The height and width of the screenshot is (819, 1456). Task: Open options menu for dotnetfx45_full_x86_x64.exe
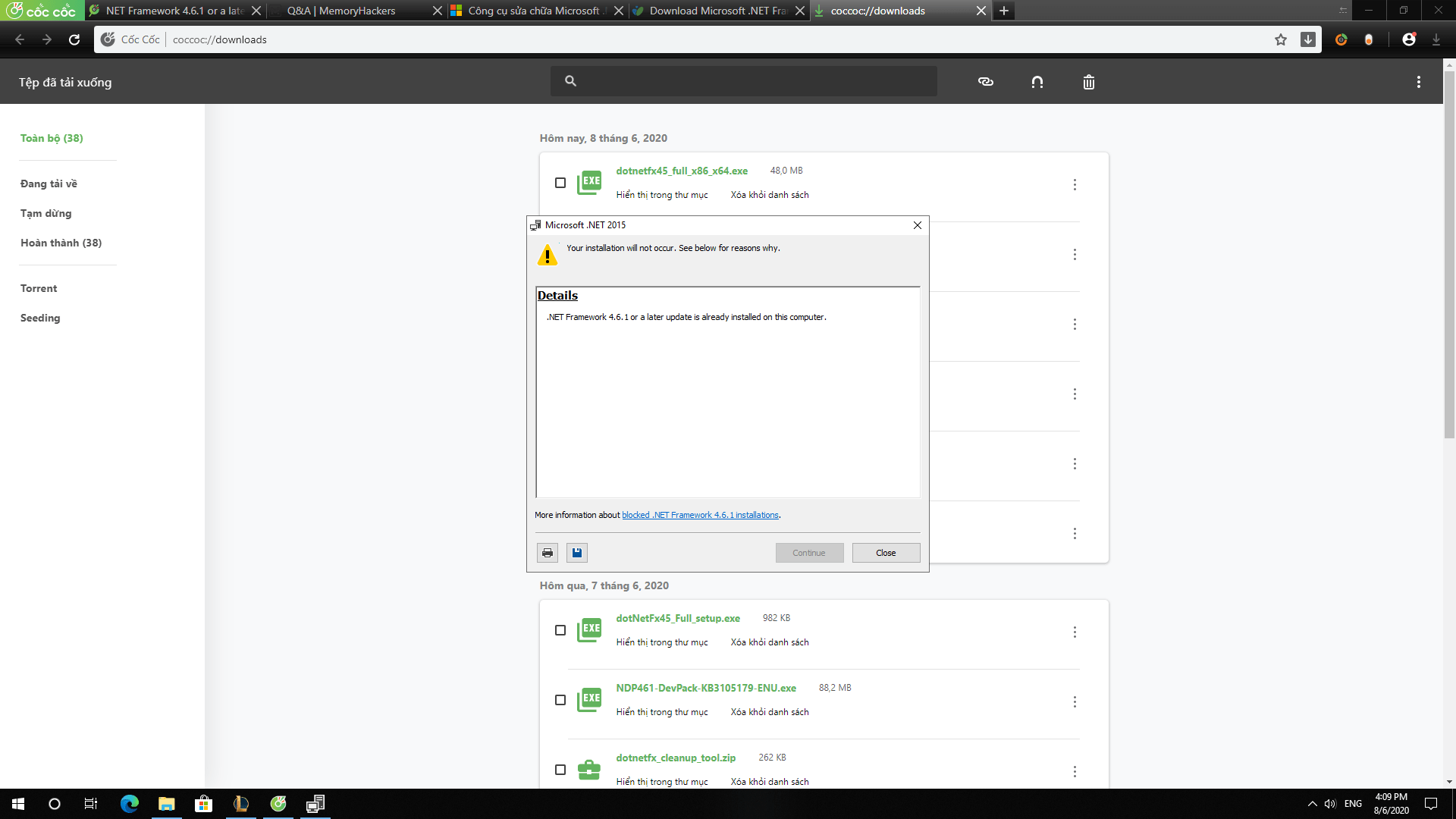click(1075, 184)
